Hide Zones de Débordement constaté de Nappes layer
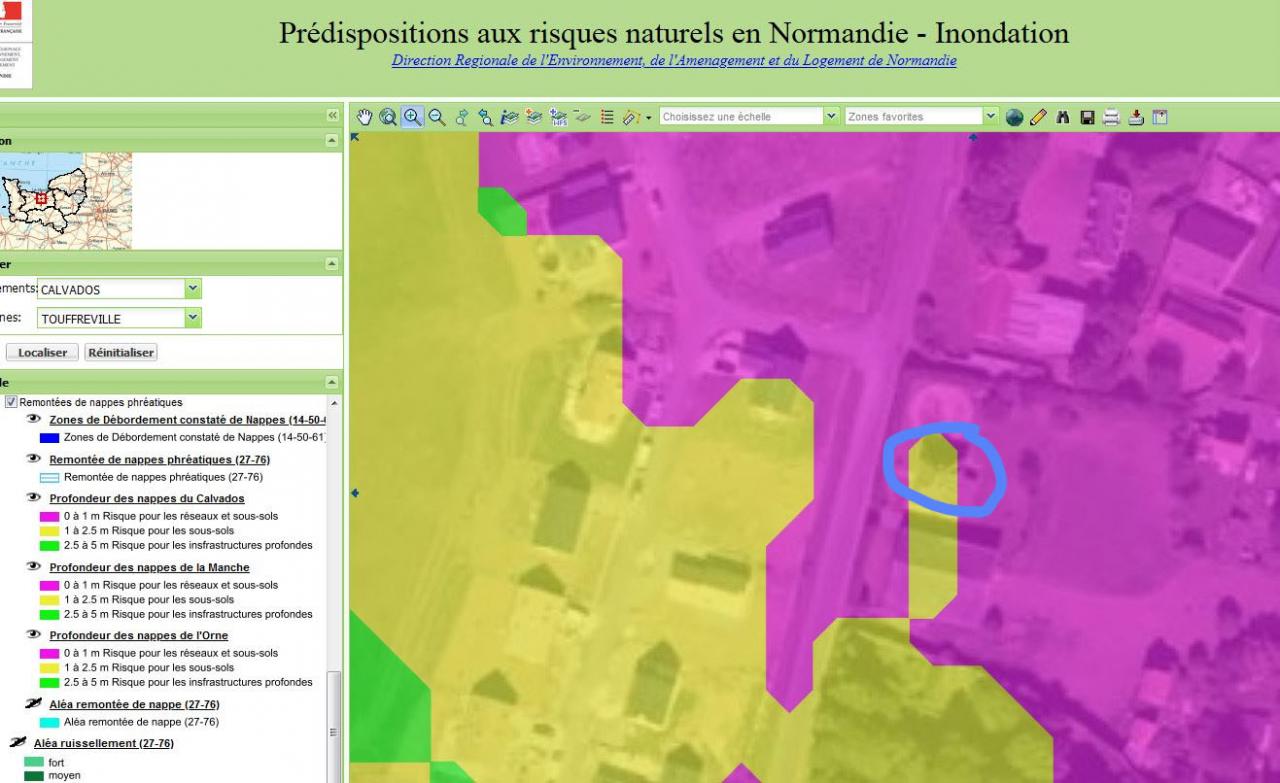The width and height of the screenshot is (1280, 783). pos(34,420)
